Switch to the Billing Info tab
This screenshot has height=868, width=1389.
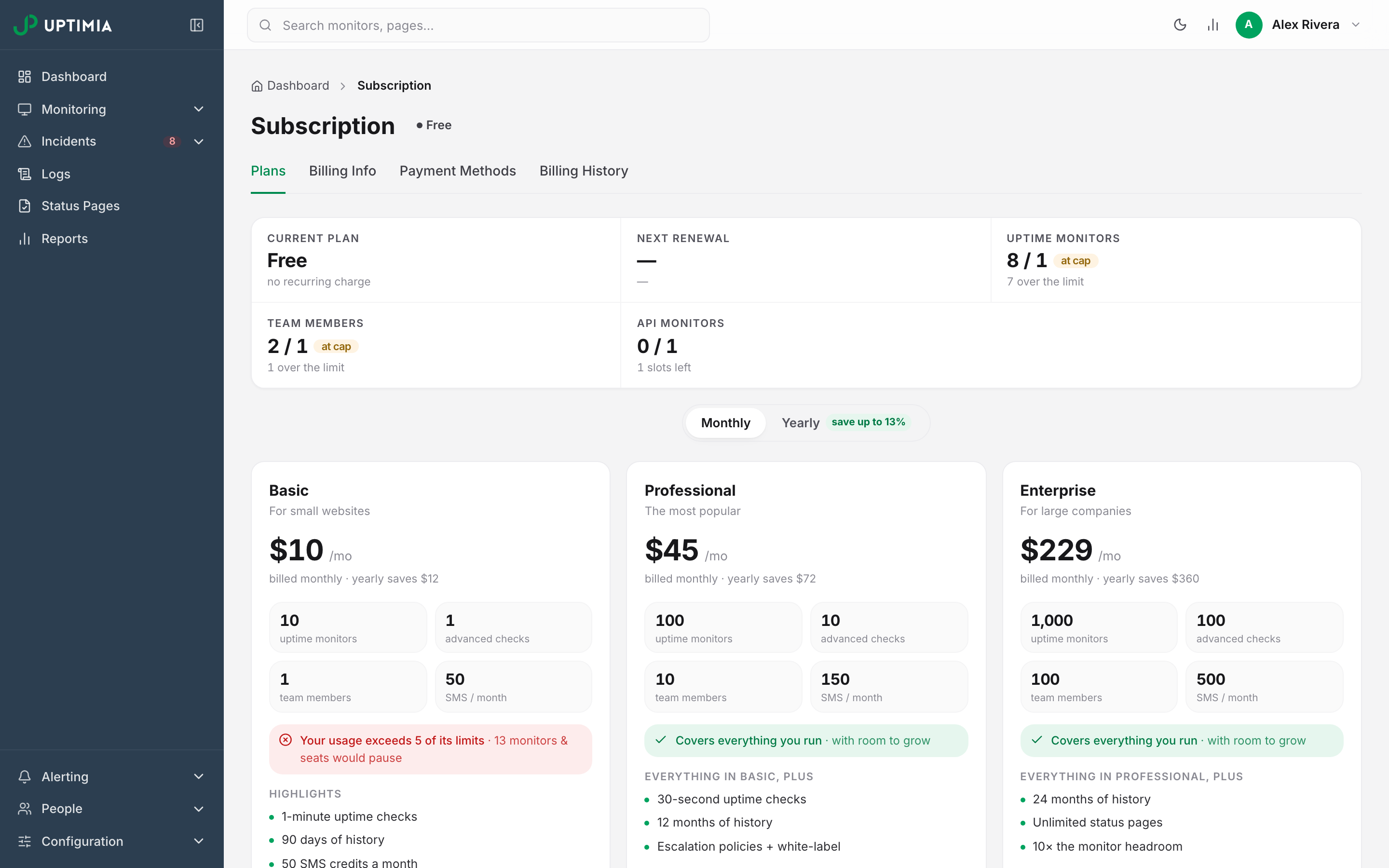click(x=342, y=171)
